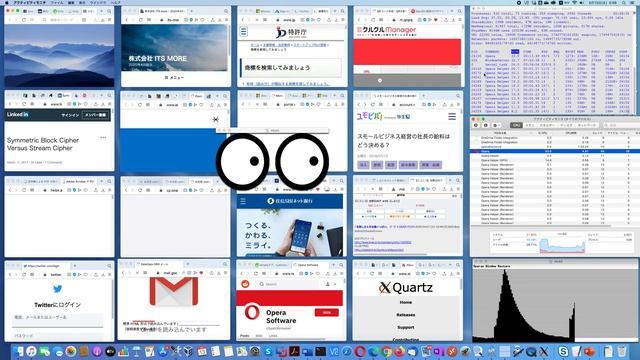This screenshot has height=360, width=640.
Task: Switch to the ネットワーク tab in Activity Monitor
Action: pyautogui.click(x=587, y=125)
